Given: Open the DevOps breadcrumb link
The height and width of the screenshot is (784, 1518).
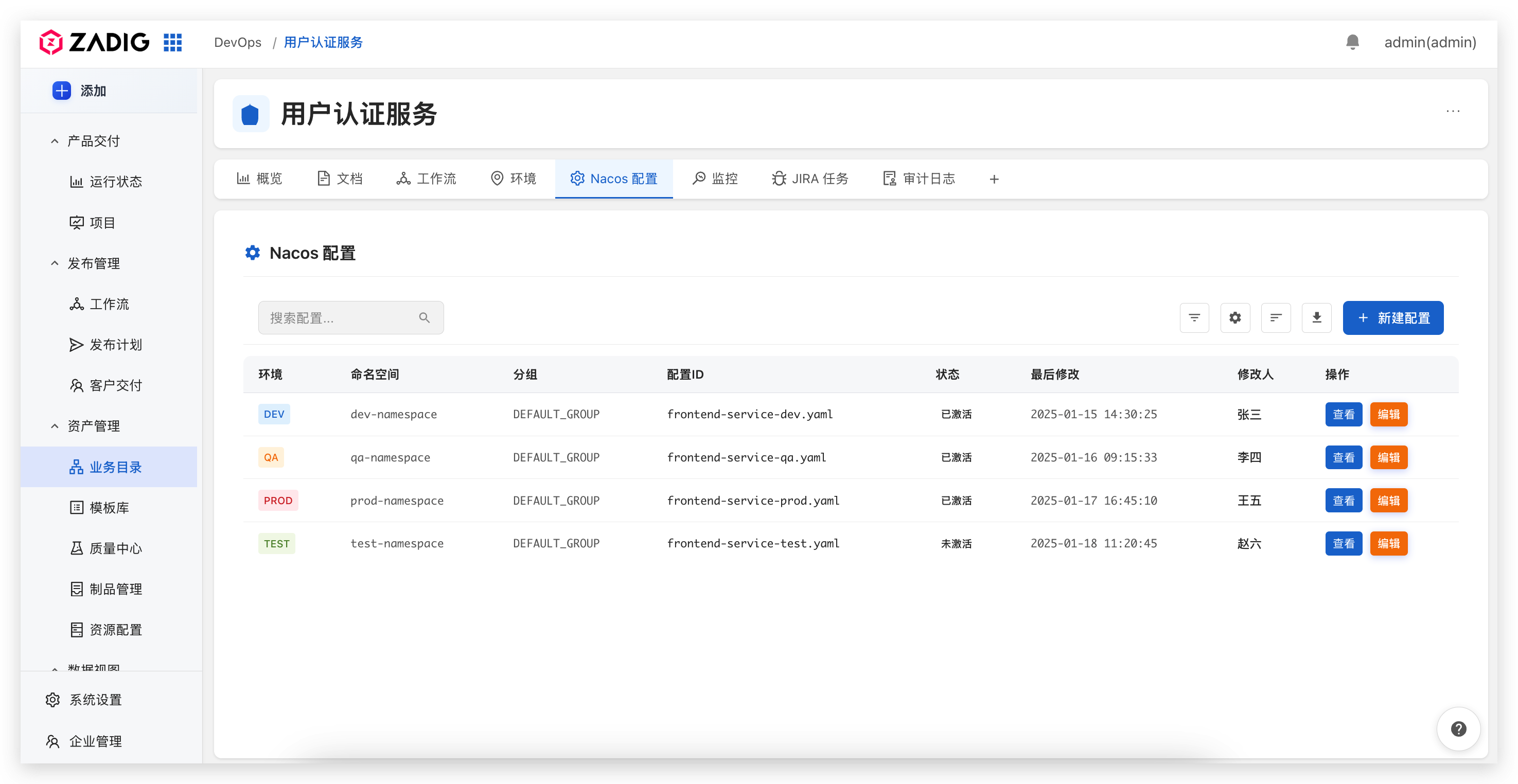Looking at the screenshot, I should pos(238,42).
